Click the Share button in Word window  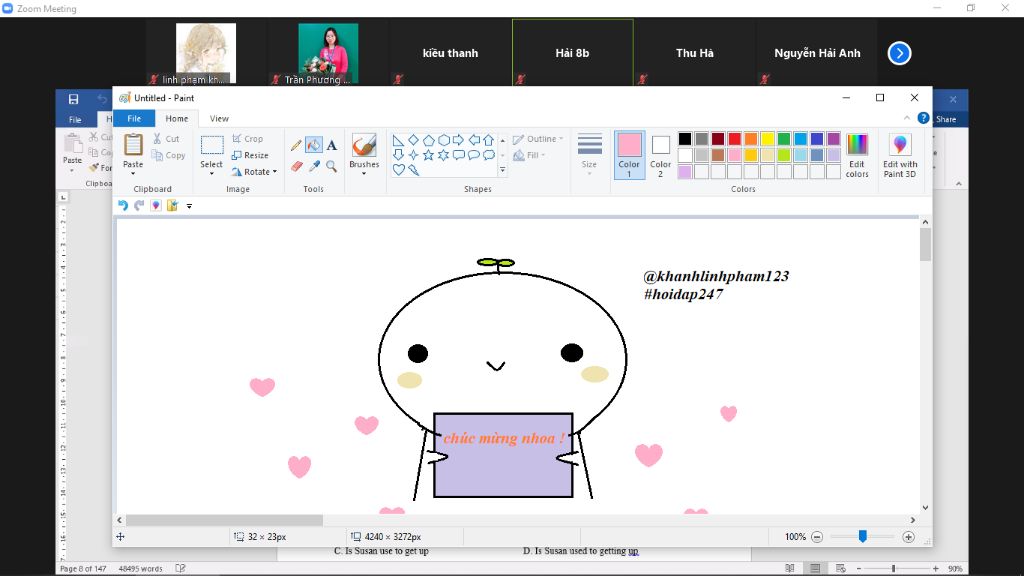pyautogui.click(x=946, y=120)
